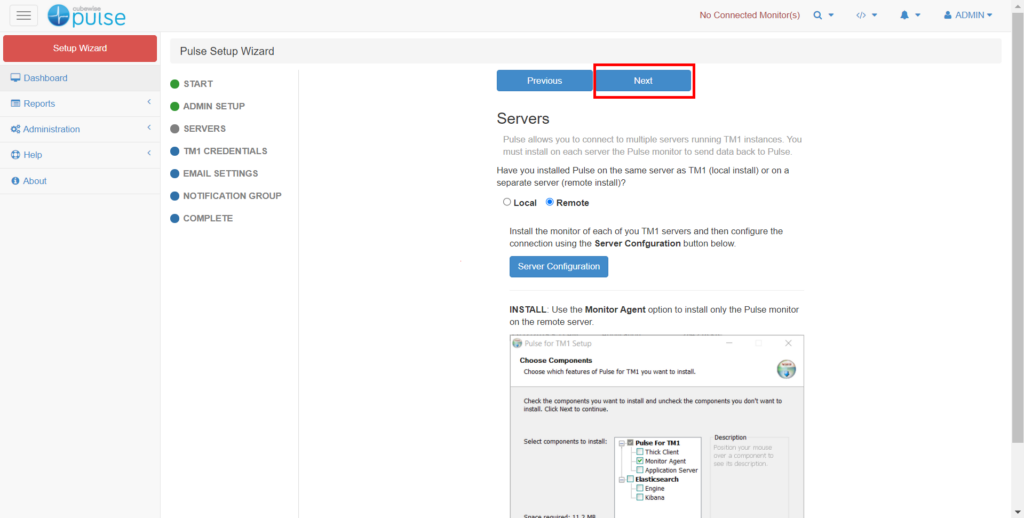Click the Cubewise Pulse logo
Image resolution: width=1024 pixels, height=518 pixels.
(x=87, y=15)
